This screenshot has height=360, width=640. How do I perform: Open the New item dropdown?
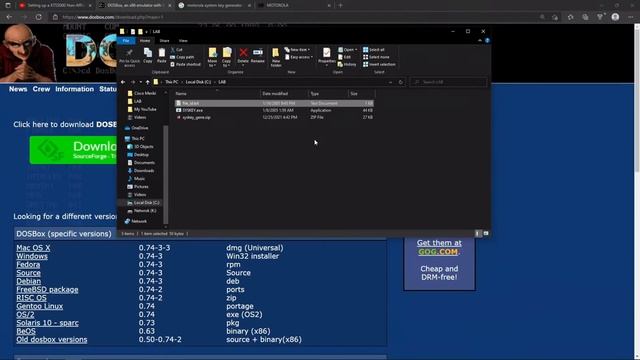click(297, 50)
